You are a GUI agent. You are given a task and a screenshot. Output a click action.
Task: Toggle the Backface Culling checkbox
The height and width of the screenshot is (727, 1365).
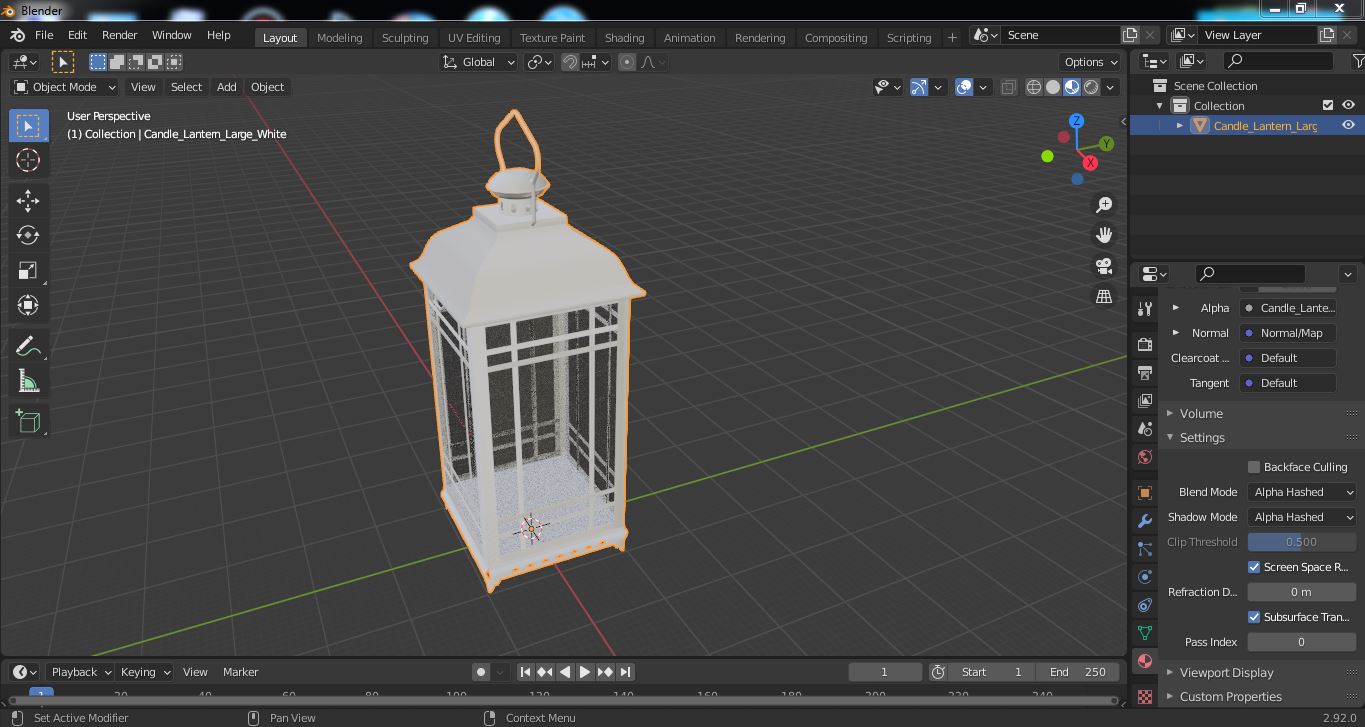1254,467
